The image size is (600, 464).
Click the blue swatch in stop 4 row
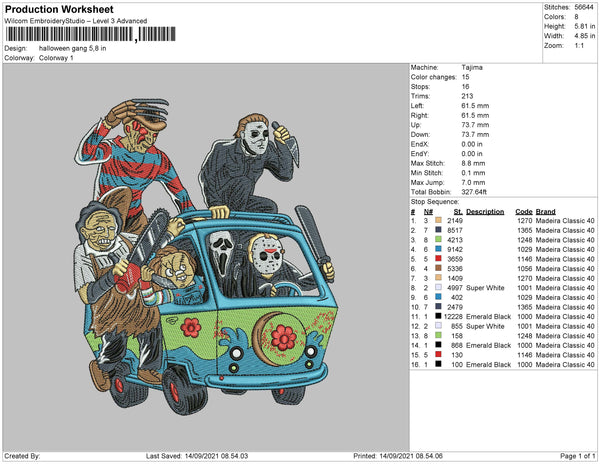click(x=438, y=249)
